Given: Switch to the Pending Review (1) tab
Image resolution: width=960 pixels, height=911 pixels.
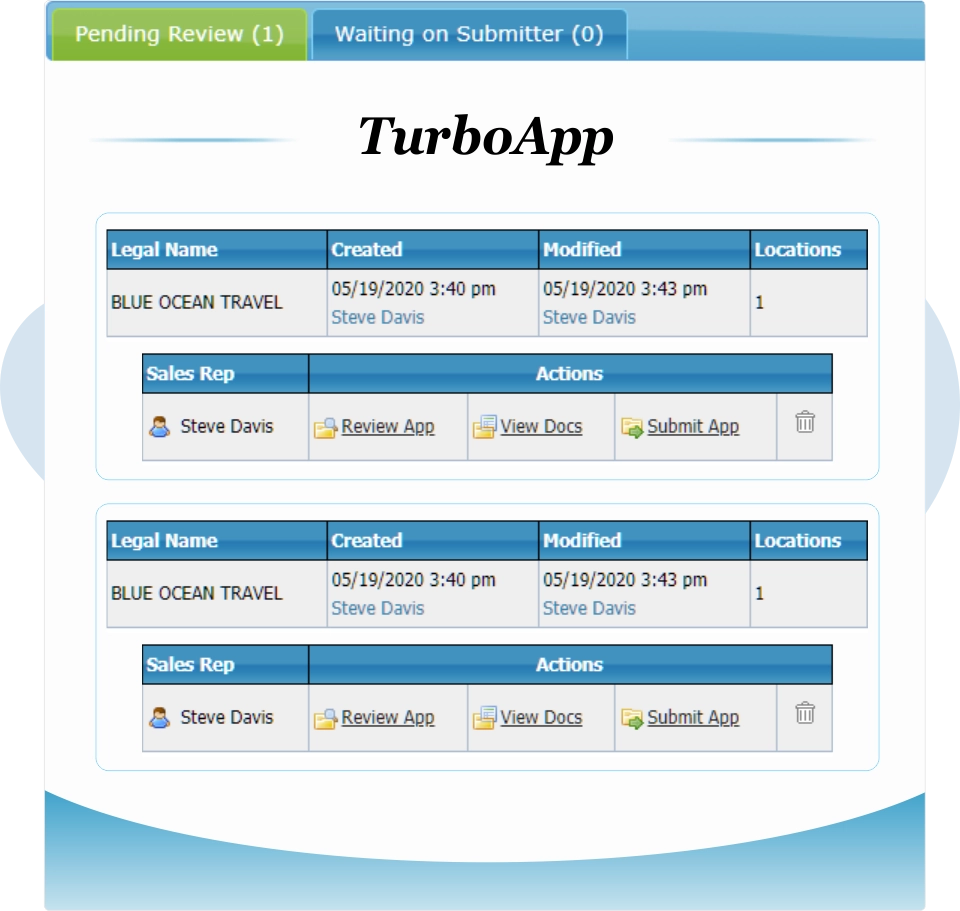Looking at the screenshot, I should pyautogui.click(x=179, y=34).
